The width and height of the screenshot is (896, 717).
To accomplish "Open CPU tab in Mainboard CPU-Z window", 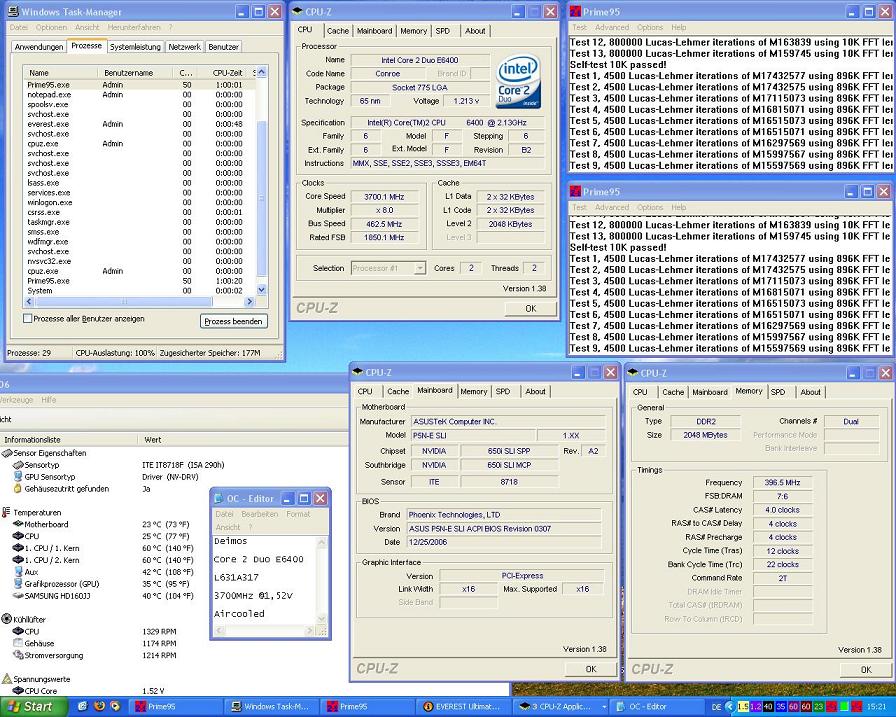I will 365,391.
